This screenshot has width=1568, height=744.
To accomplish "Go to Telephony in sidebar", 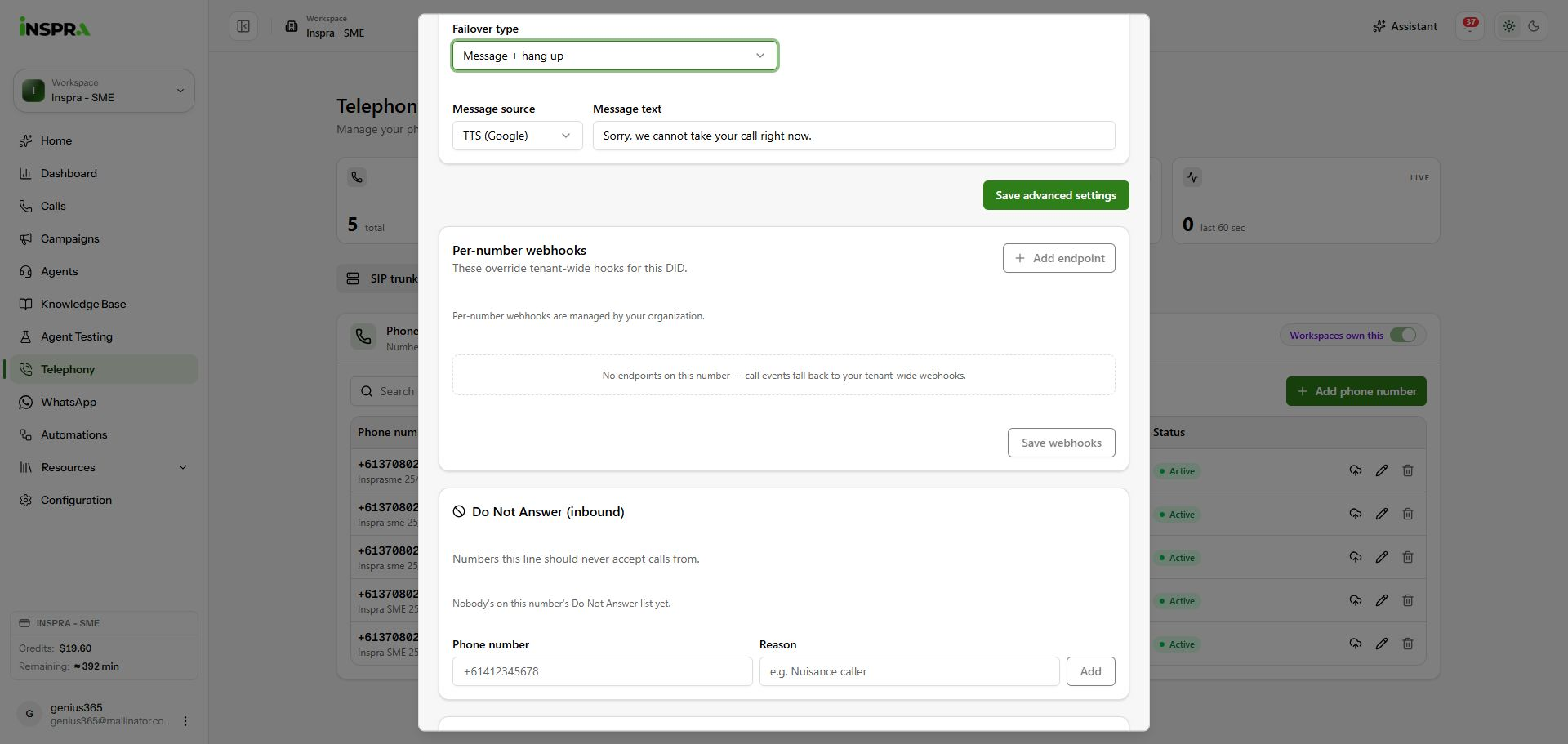I will pyautogui.click(x=104, y=369).
